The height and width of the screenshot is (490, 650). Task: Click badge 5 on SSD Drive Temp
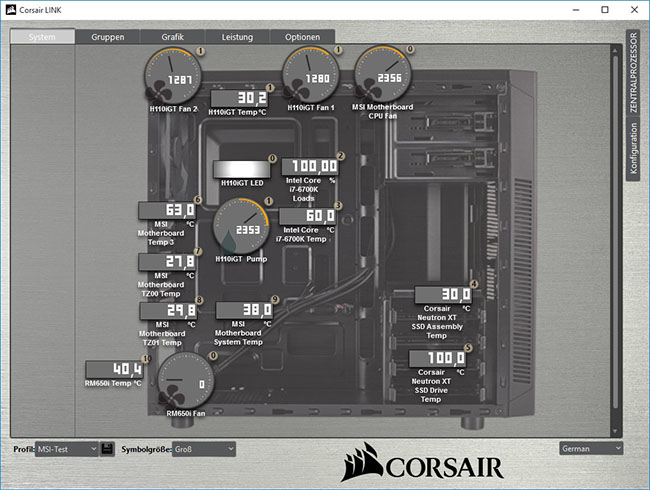468,347
